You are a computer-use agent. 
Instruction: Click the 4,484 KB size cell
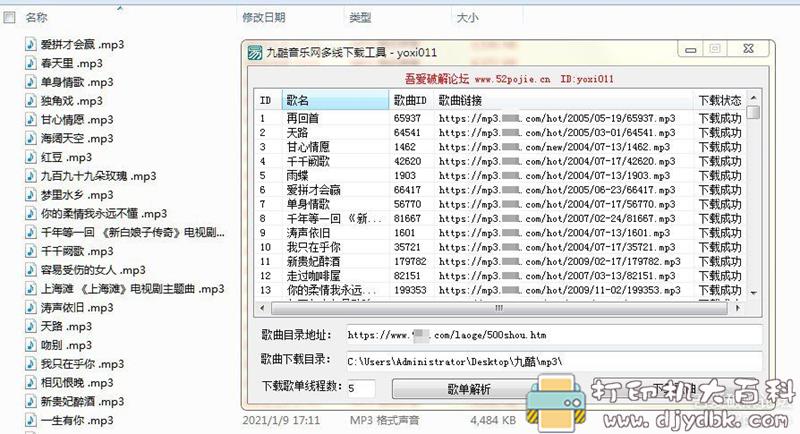[493, 421]
